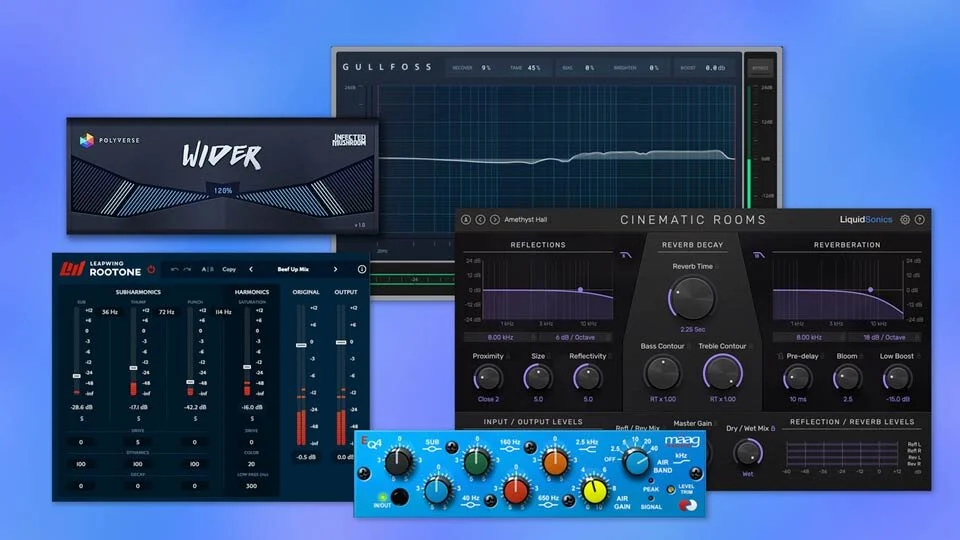Click Gullfoss Boost value 0.0 dB

715,68
